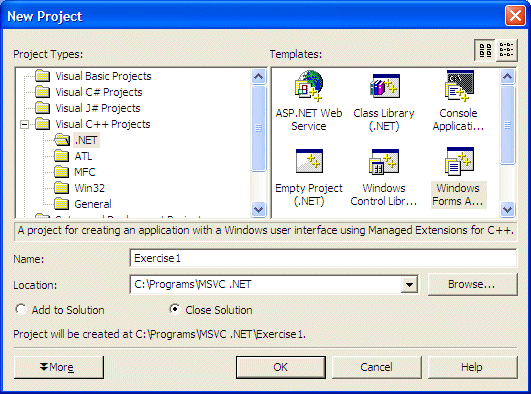Select the .NET project type
531x394 pixels.
tap(86, 140)
